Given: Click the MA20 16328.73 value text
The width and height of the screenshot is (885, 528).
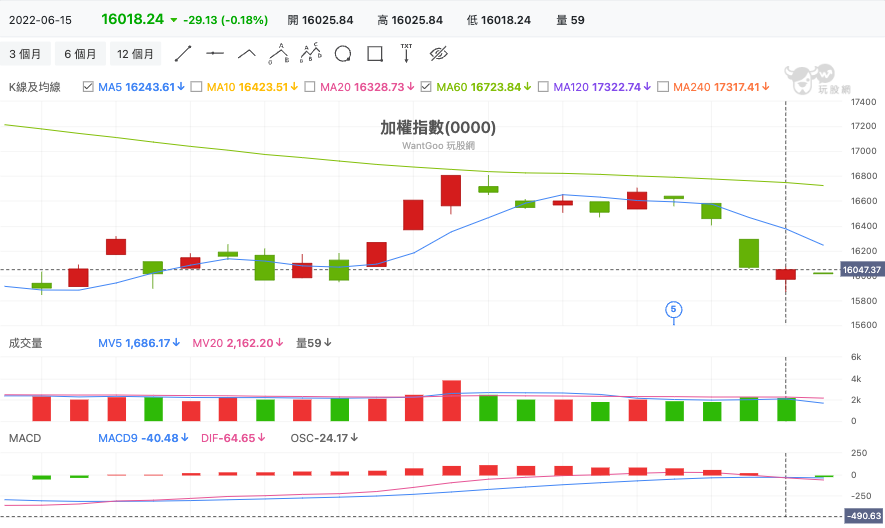Looking at the screenshot, I should (367, 87).
